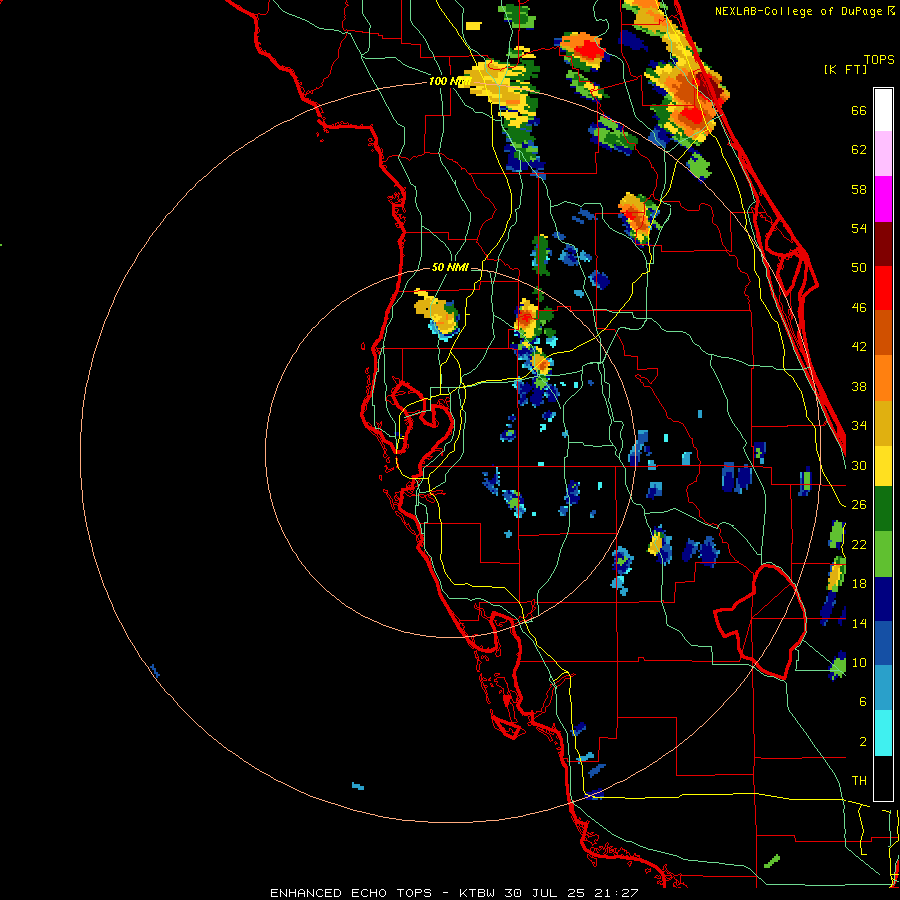Click the 62 value on the height scale

point(859,150)
